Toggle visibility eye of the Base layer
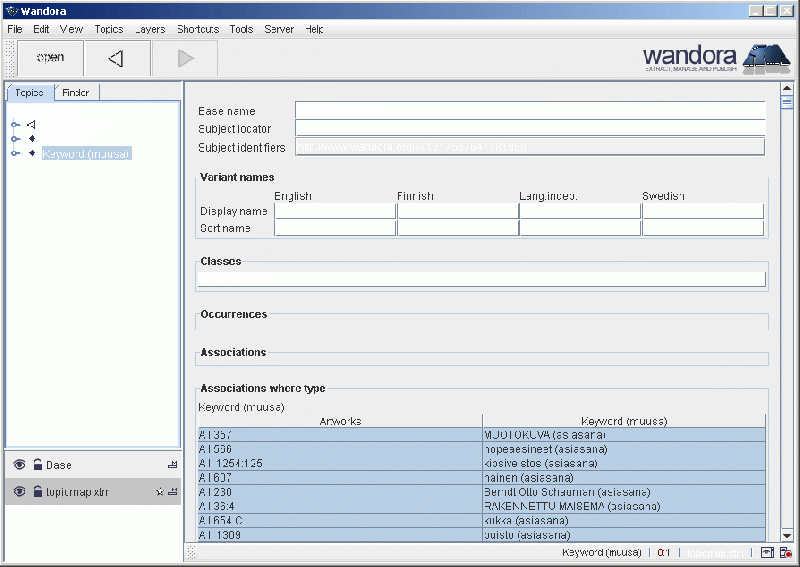The width and height of the screenshot is (800, 567). (x=19, y=465)
